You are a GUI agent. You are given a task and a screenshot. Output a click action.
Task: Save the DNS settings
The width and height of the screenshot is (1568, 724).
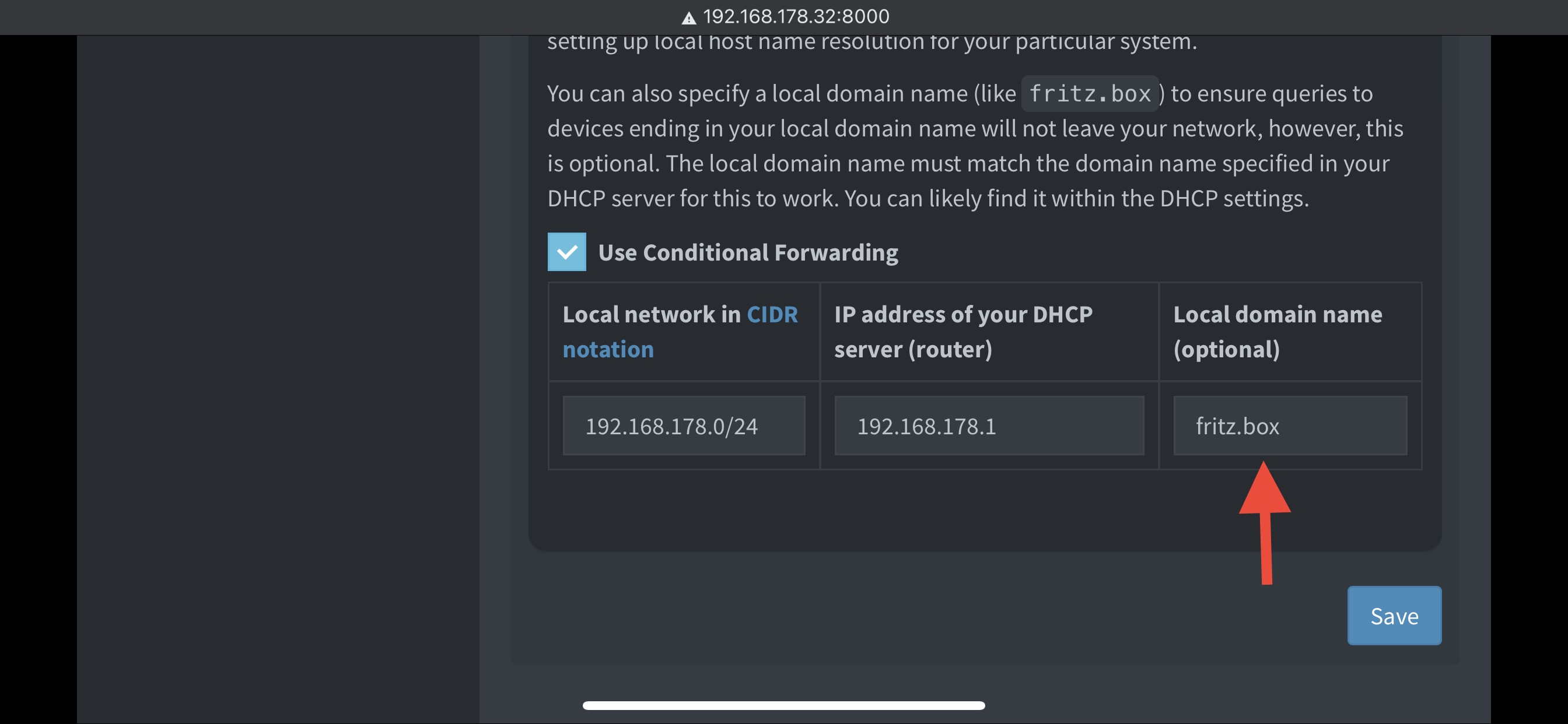[1394, 616]
